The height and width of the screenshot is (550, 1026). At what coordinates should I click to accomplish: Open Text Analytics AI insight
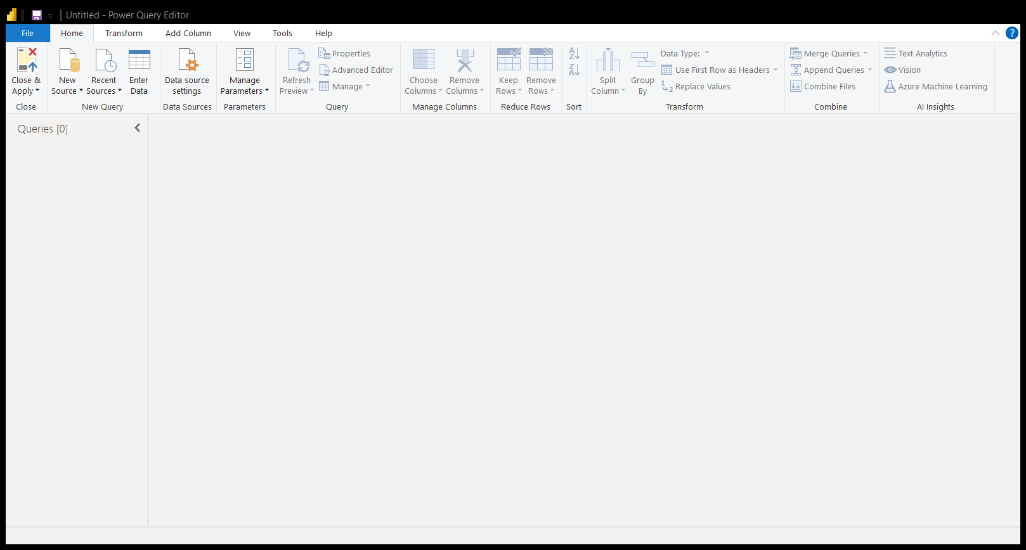click(915, 54)
